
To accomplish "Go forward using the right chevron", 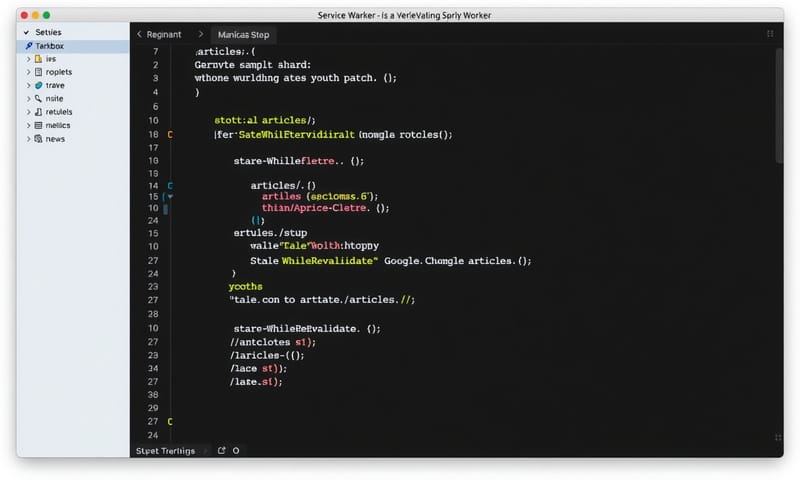I will (x=201, y=34).
